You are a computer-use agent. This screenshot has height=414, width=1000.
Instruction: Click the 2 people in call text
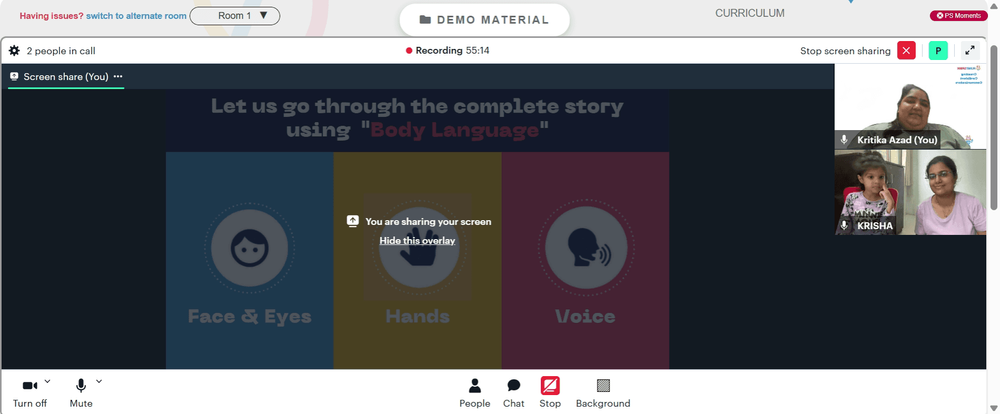point(61,50)
